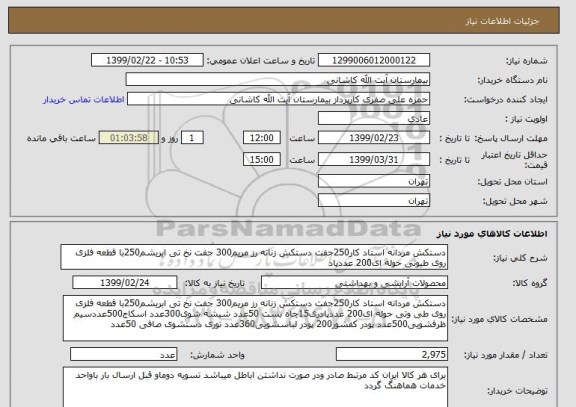Screen dimensions: 576x407
Task: Select the product group field محصولات آرایشی و بهداشتی
Action: pos(354,283)
